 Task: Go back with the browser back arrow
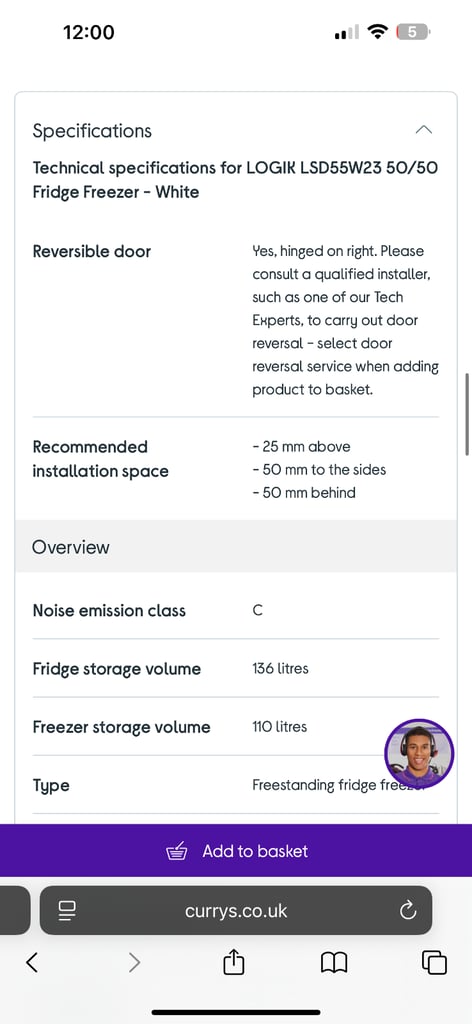click(x=31, y=962)
